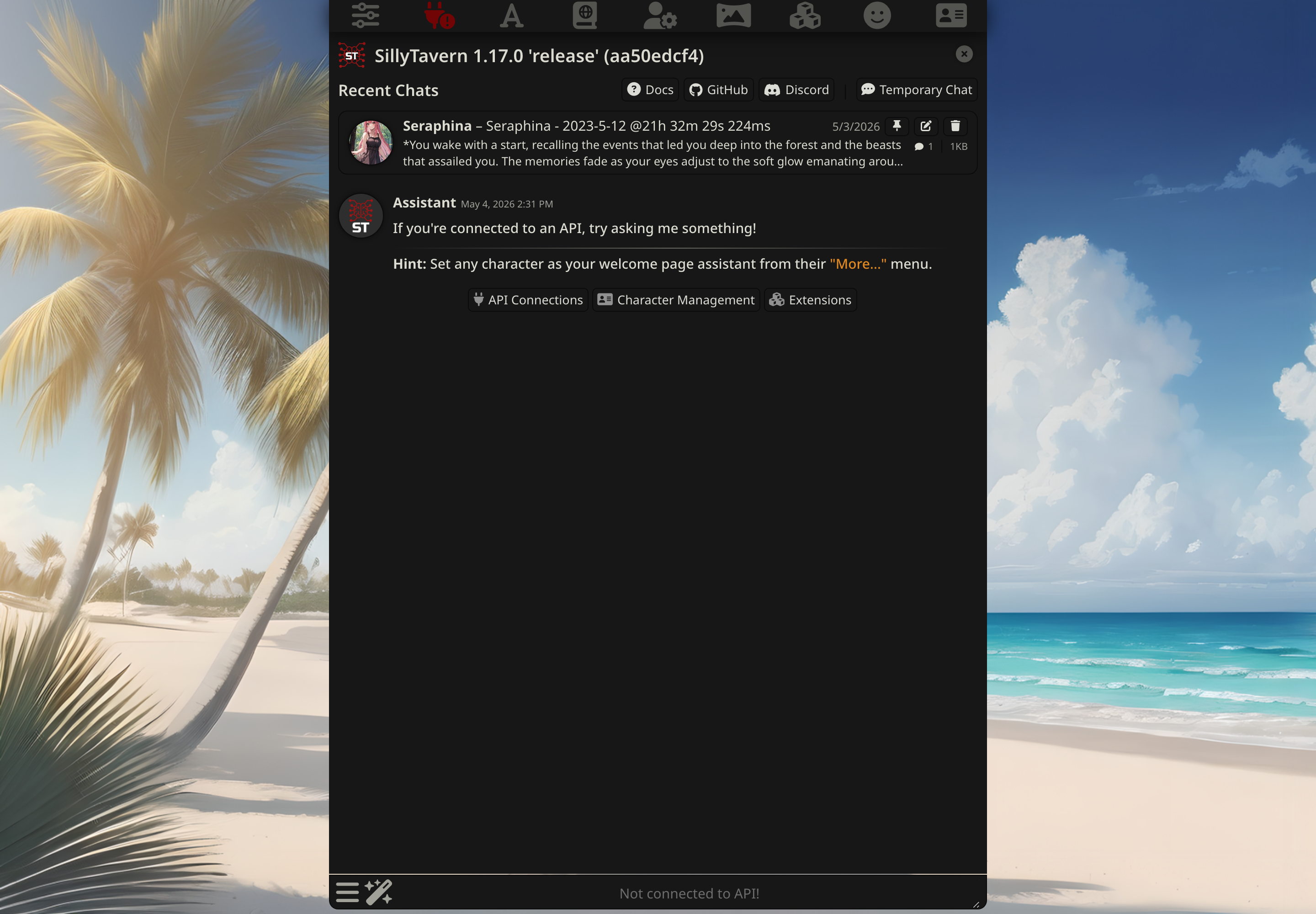Open the options hamburger menu at the bottom
This screenshot has height=914, width=1316.
tap(347, 892)
